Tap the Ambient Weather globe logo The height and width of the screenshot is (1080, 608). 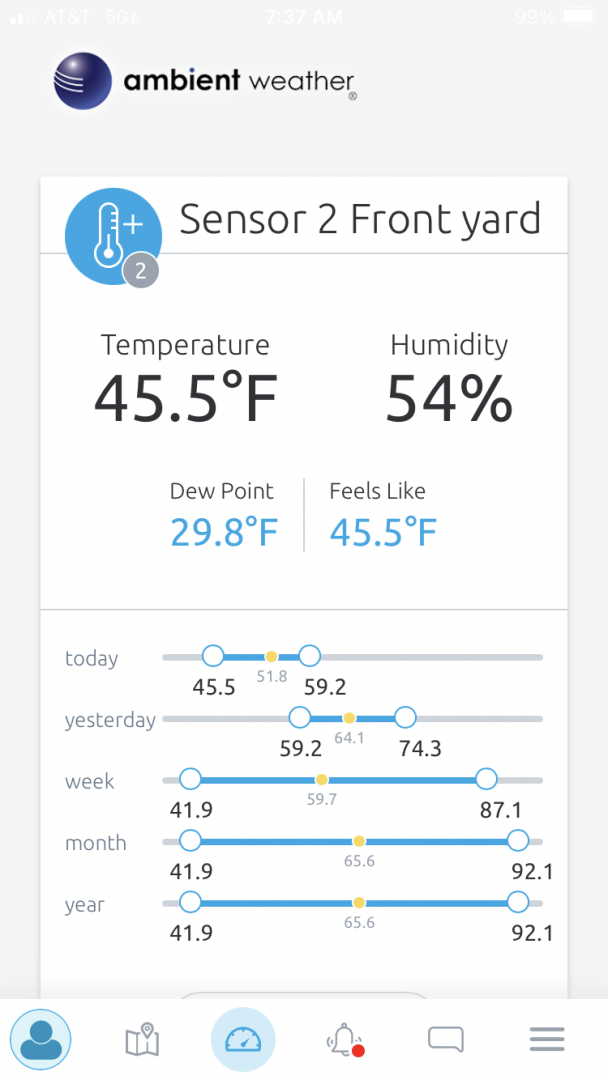tap(83, 81)
